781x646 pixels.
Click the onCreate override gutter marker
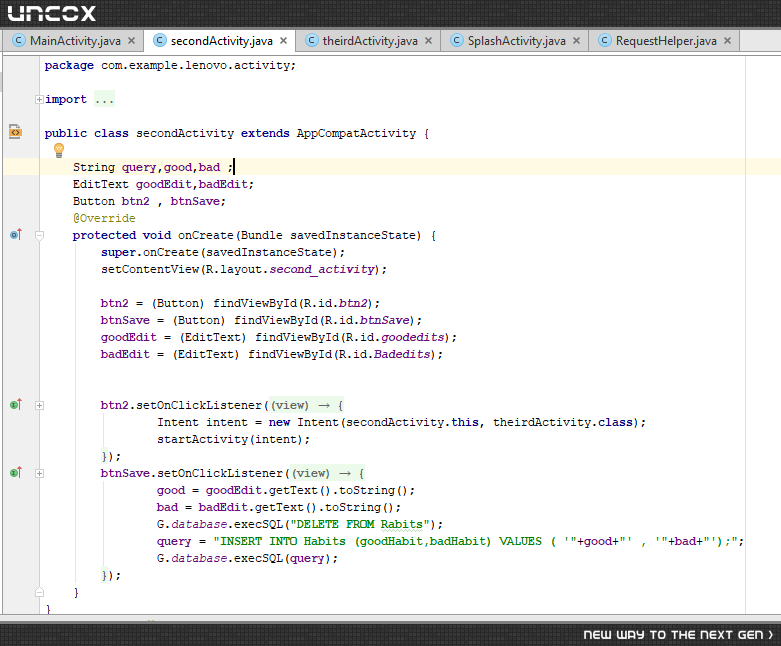(16, 235)
